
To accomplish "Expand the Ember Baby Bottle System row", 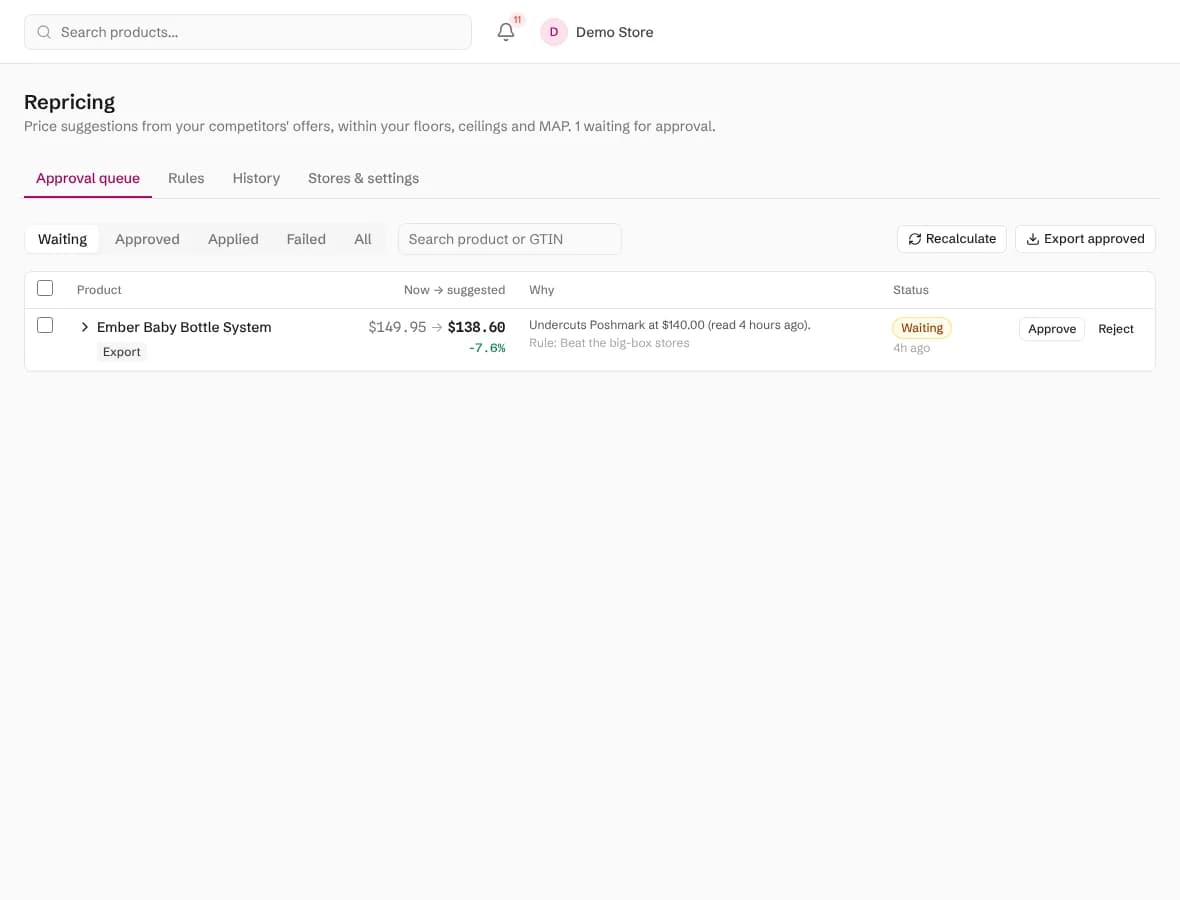I will (x=84, y=327).
